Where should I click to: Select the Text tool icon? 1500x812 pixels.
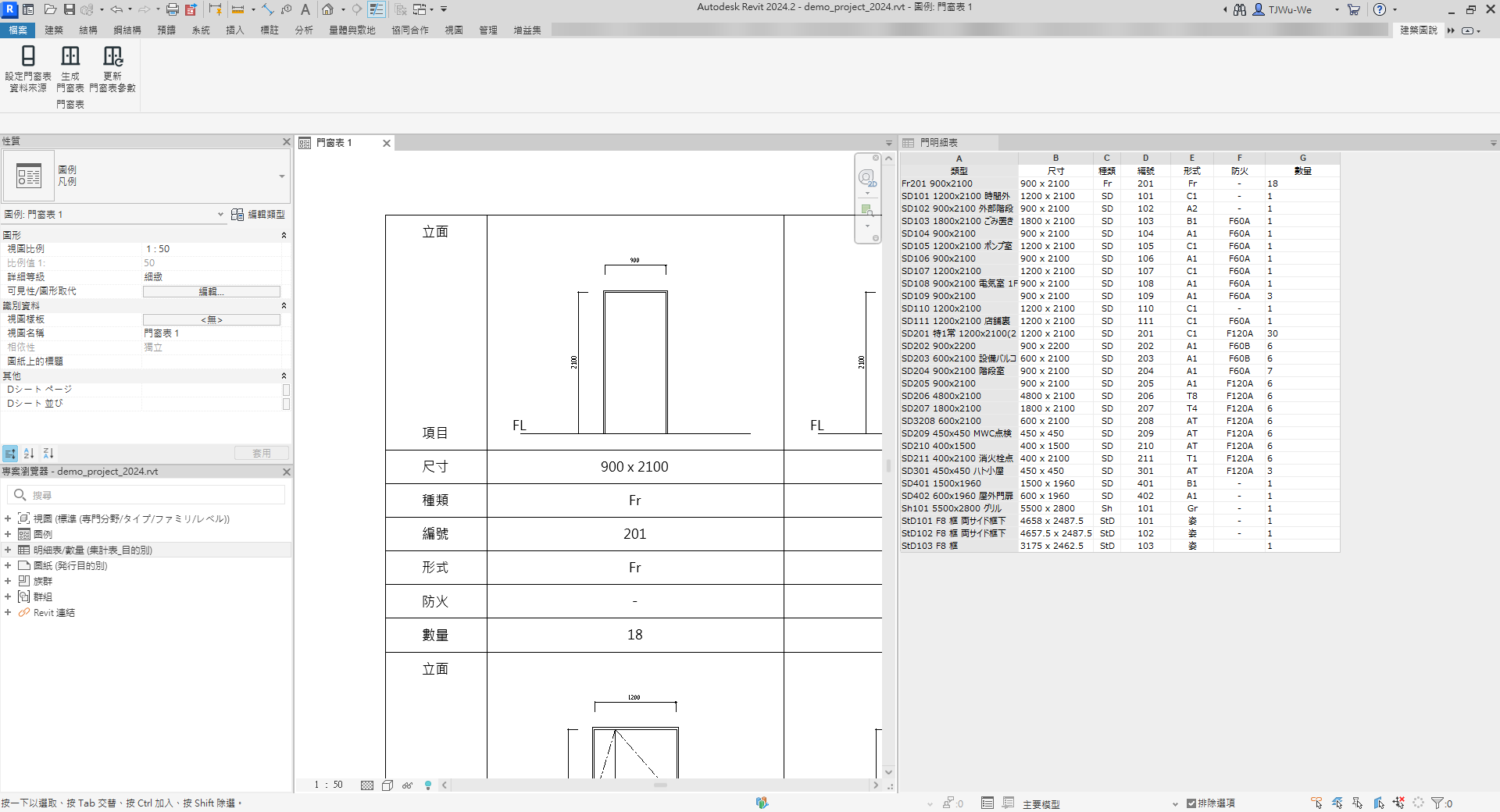(305, 9)
